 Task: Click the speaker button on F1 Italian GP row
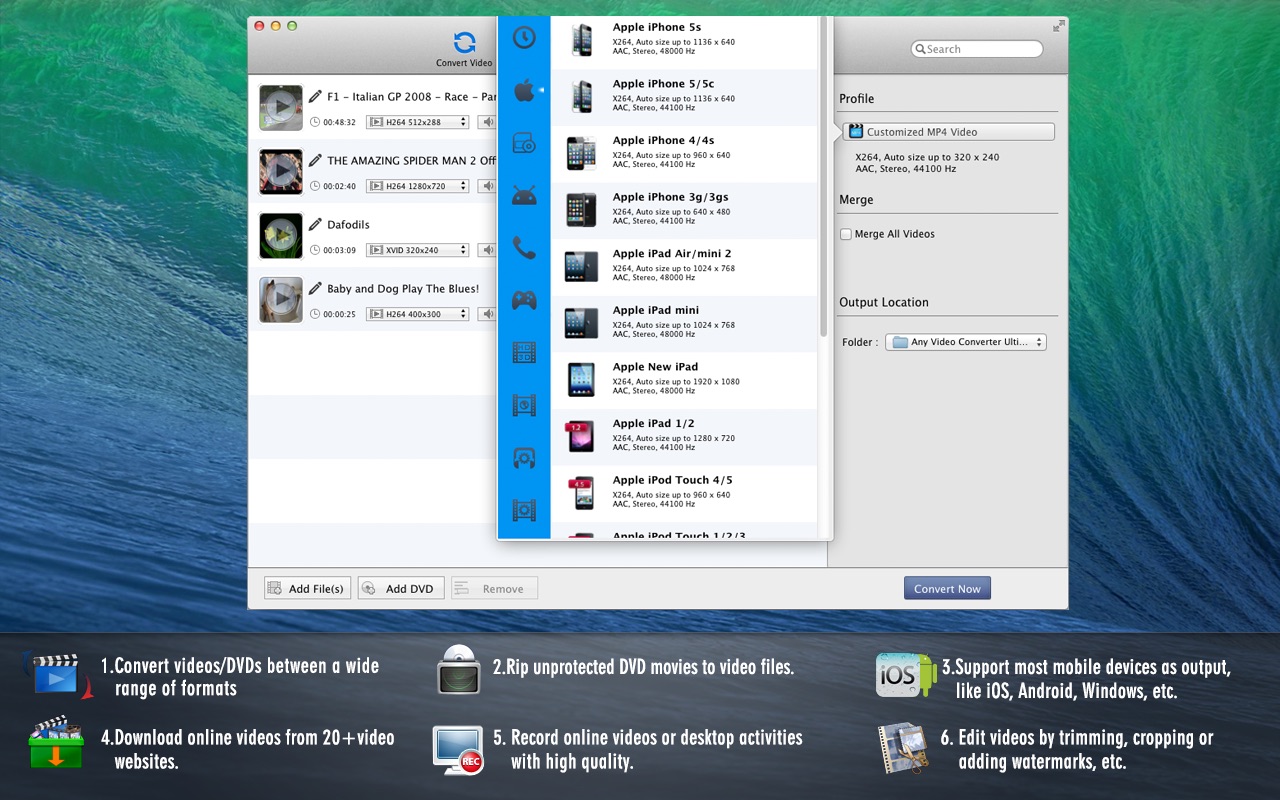487,122
